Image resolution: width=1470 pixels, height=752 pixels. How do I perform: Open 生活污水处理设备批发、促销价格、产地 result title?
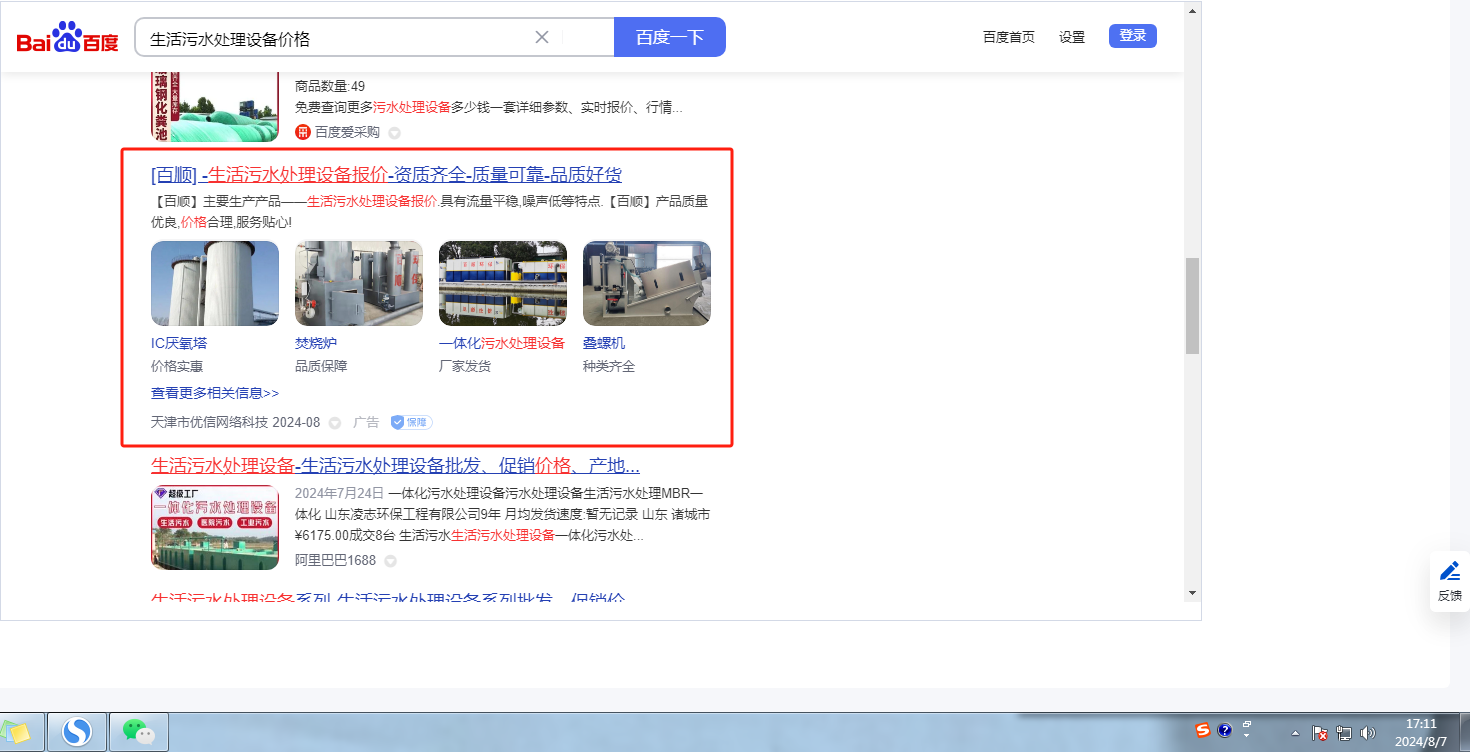(x=395, y=465)
